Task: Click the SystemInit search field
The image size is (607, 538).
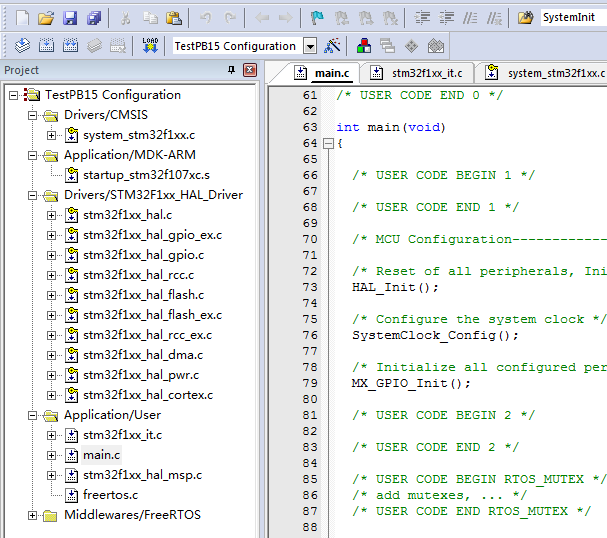Action: click(x=574, y=17)
